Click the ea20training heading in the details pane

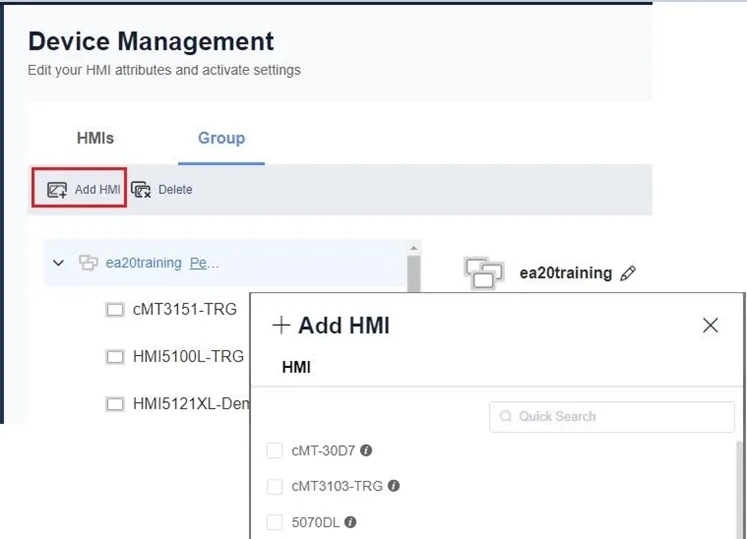[x=565, y=273]
